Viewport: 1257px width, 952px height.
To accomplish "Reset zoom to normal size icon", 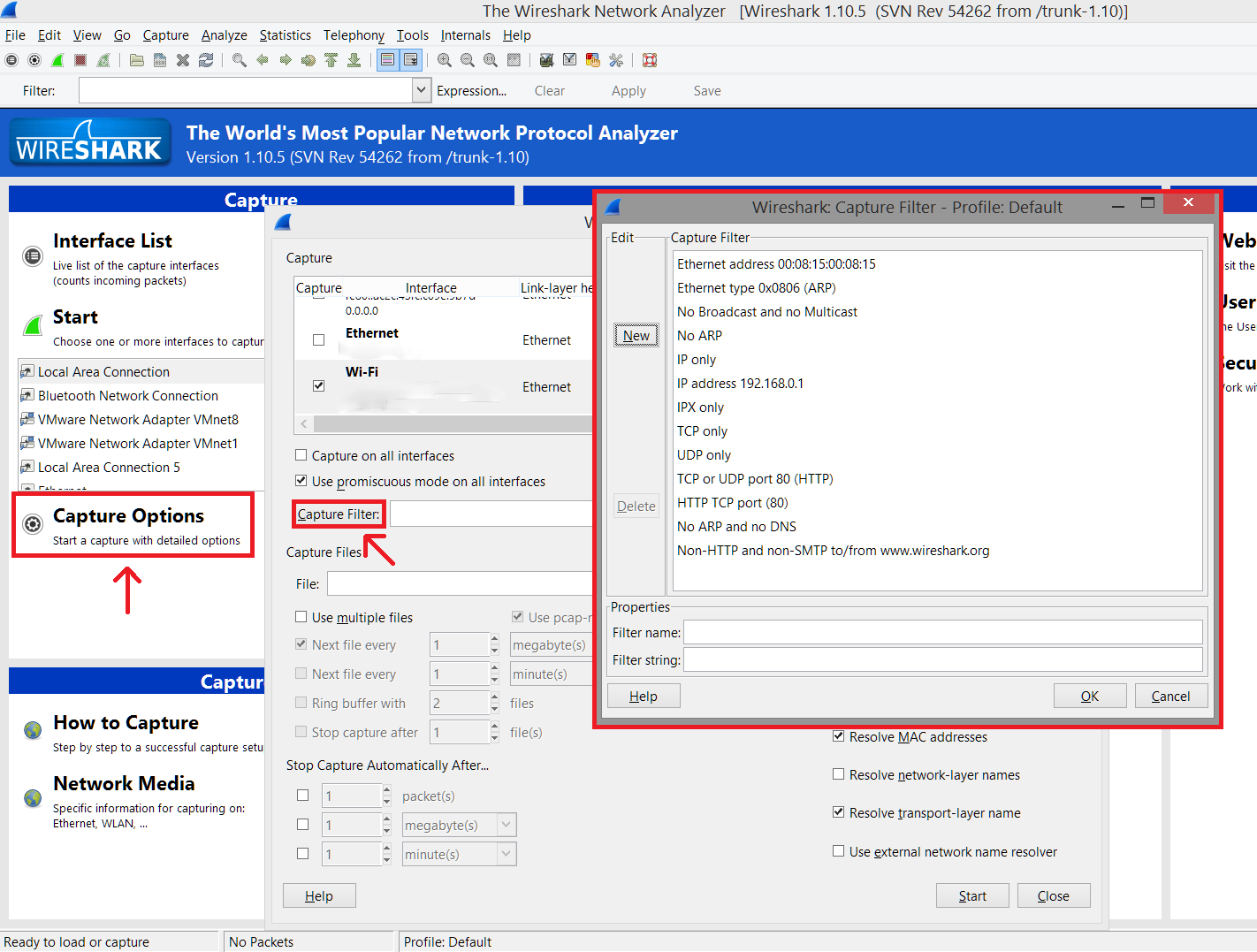I will (491, 60).
